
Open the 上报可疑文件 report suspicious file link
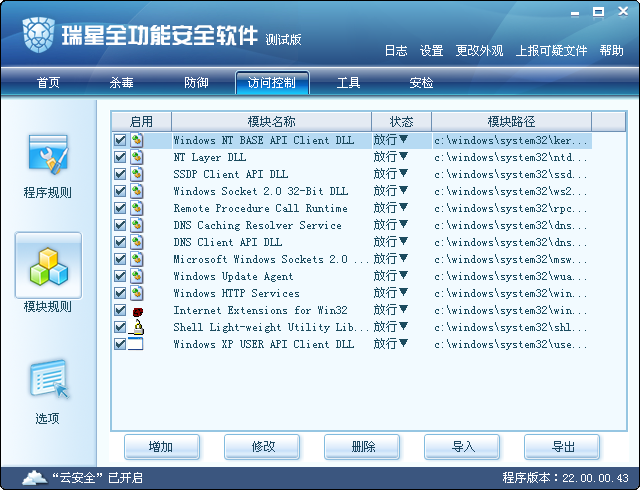tap(551, 51)
